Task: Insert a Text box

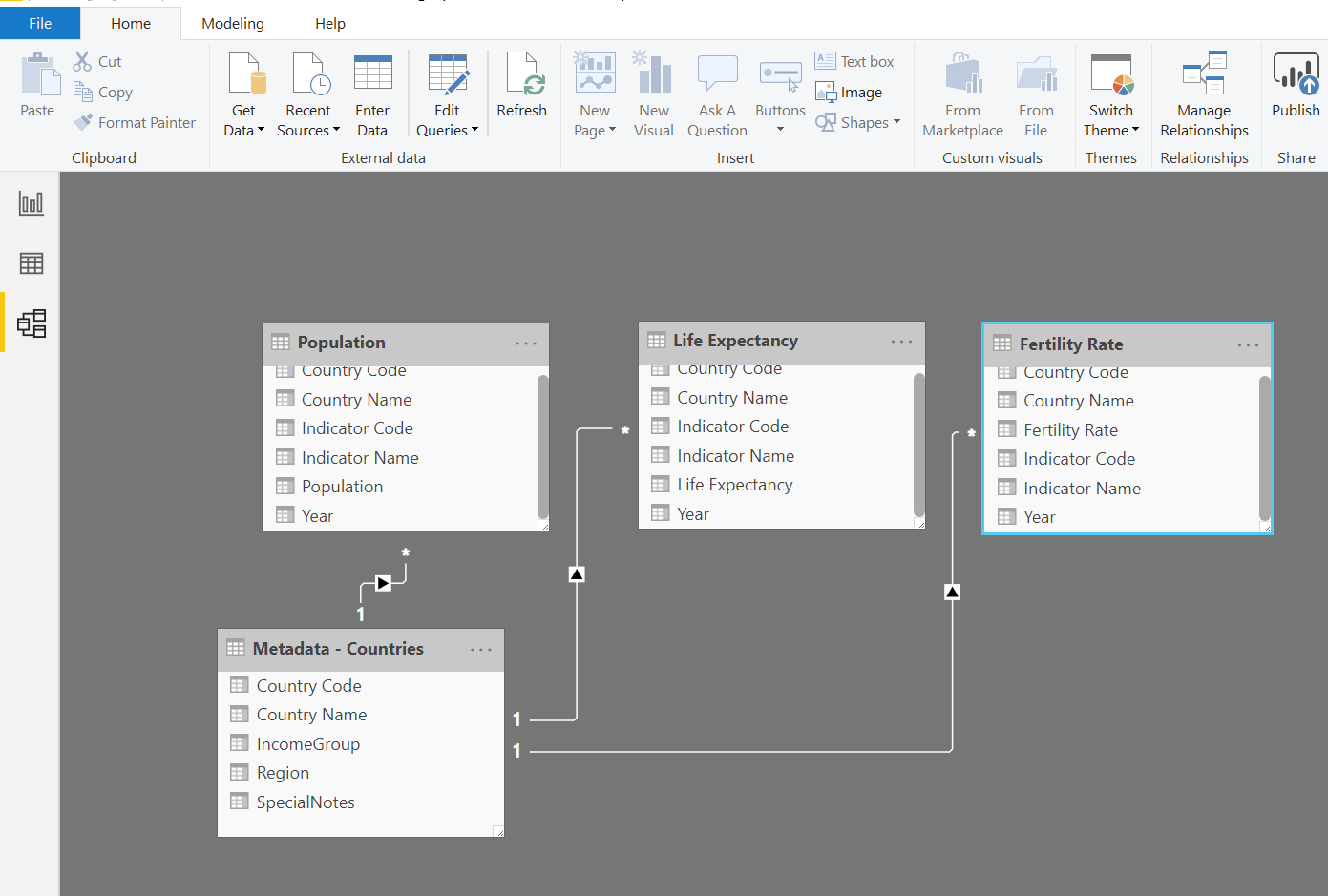Action: [x=856, y=60]
